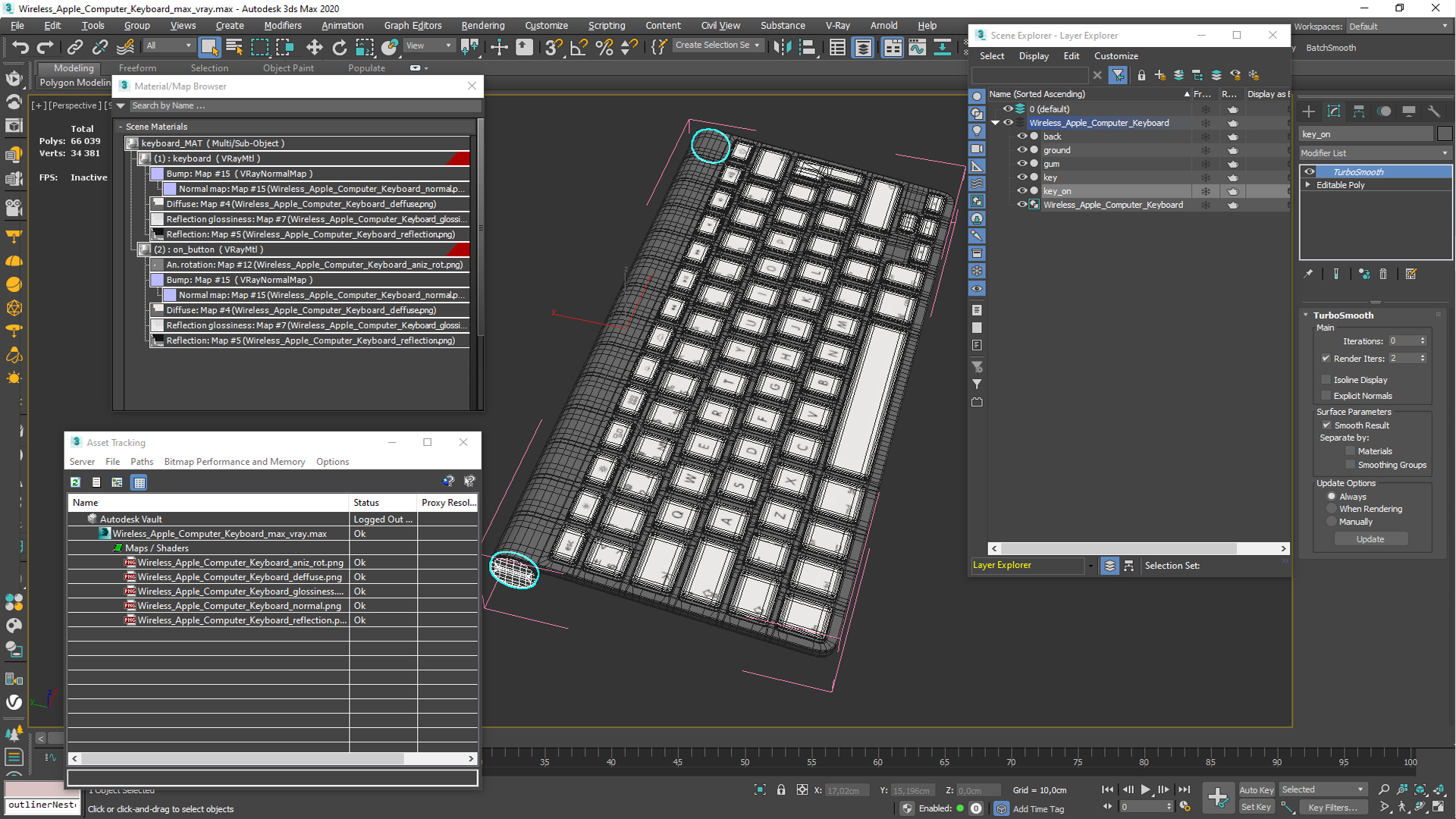Click the Redo icon in main toolbar
Screen dimensions: 1456x819
pos(45,47)
